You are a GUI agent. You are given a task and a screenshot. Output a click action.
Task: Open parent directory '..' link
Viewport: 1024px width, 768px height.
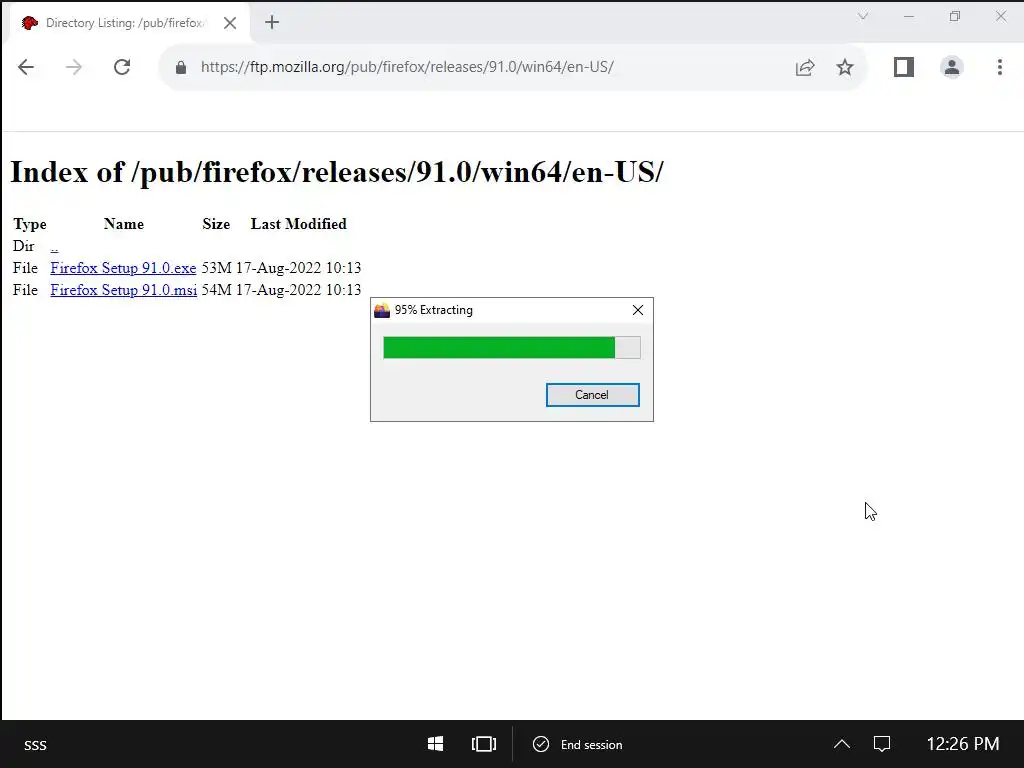click(x=54, y=246)
